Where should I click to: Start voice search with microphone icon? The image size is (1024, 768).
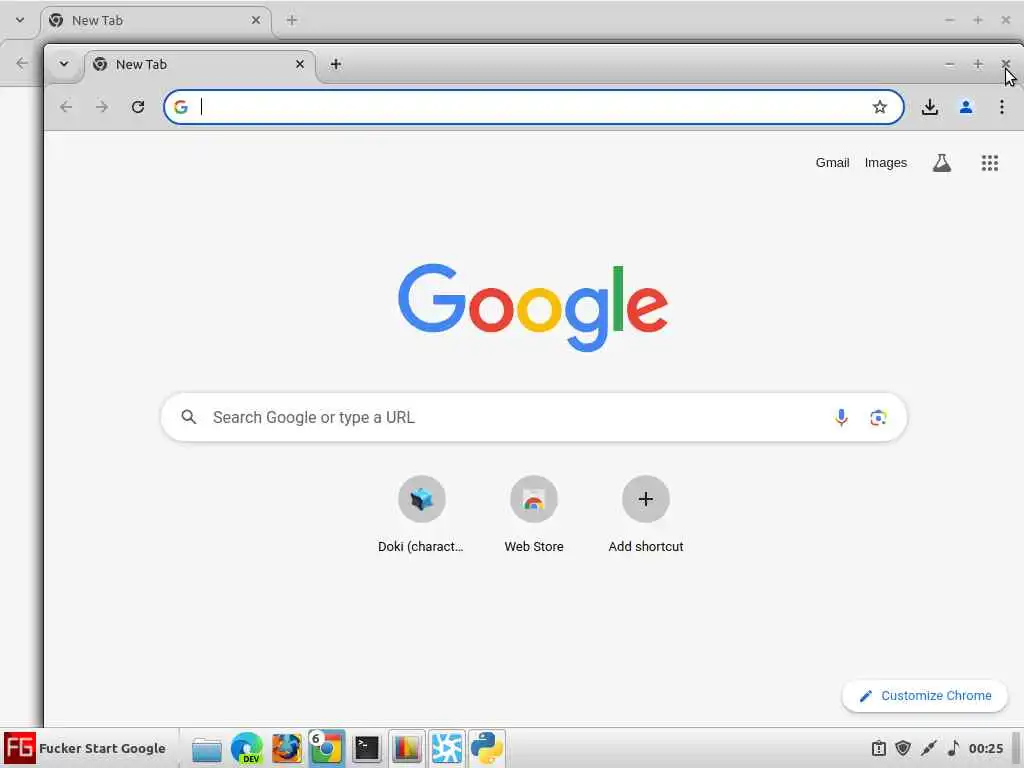[841, 417]
